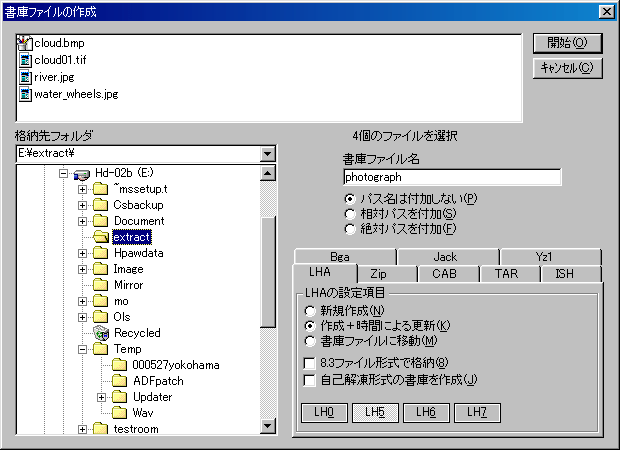Click the Mirror folder icon
The width and height of the screenshot is (620, 450).
100,285
